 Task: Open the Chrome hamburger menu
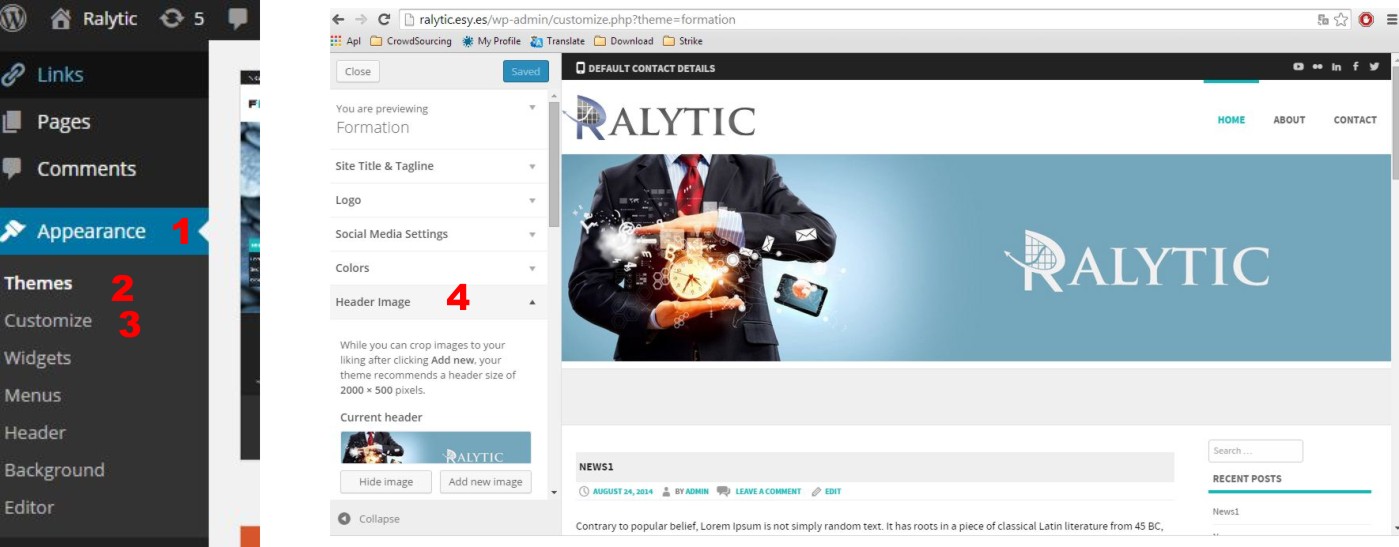(x=1390, y=19)
